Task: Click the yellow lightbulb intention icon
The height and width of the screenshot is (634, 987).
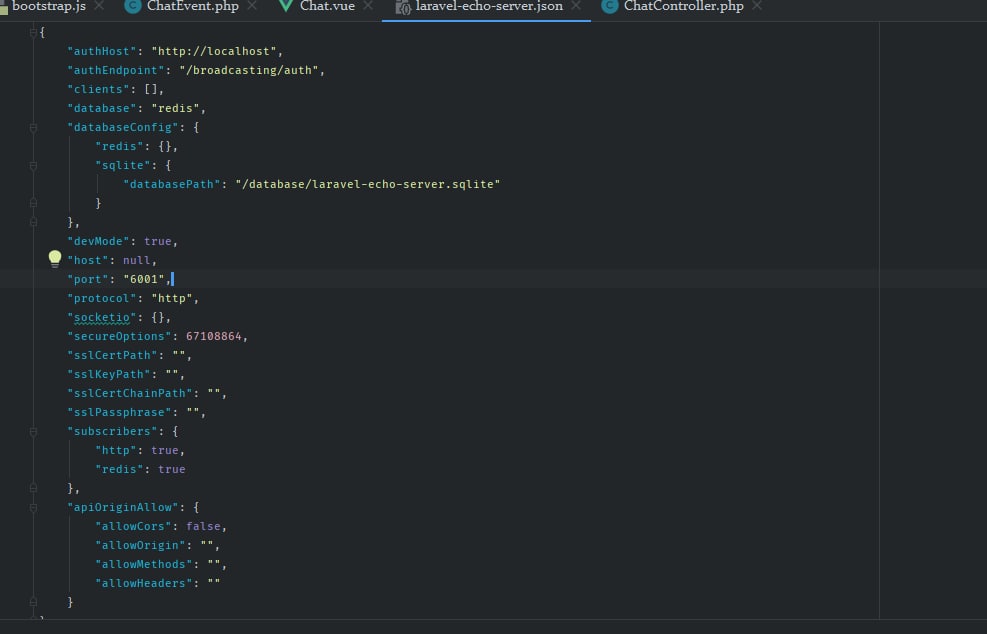Action: pos(55,259)
